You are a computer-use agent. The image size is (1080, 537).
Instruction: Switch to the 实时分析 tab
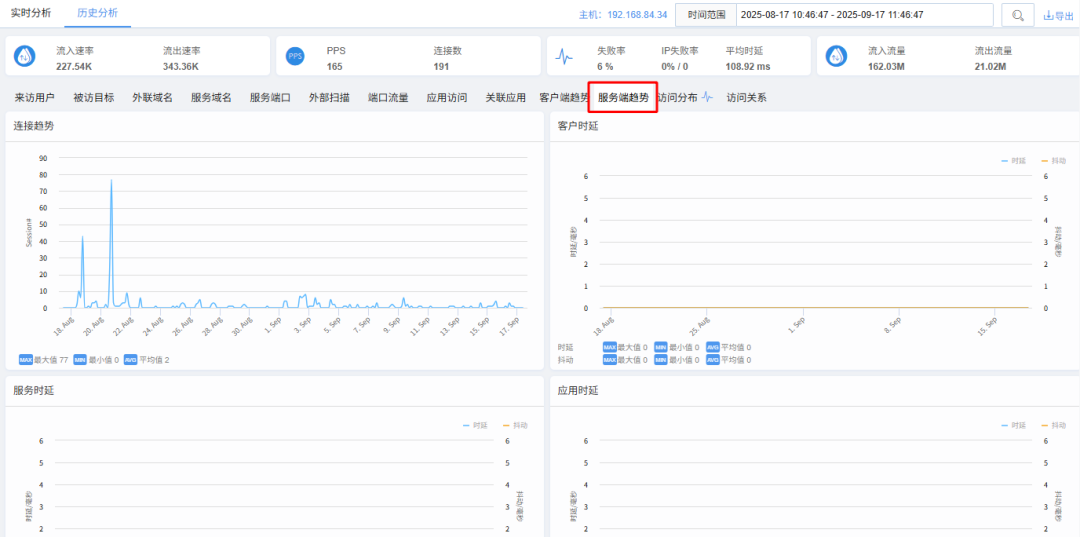click(x=31, y=13)
